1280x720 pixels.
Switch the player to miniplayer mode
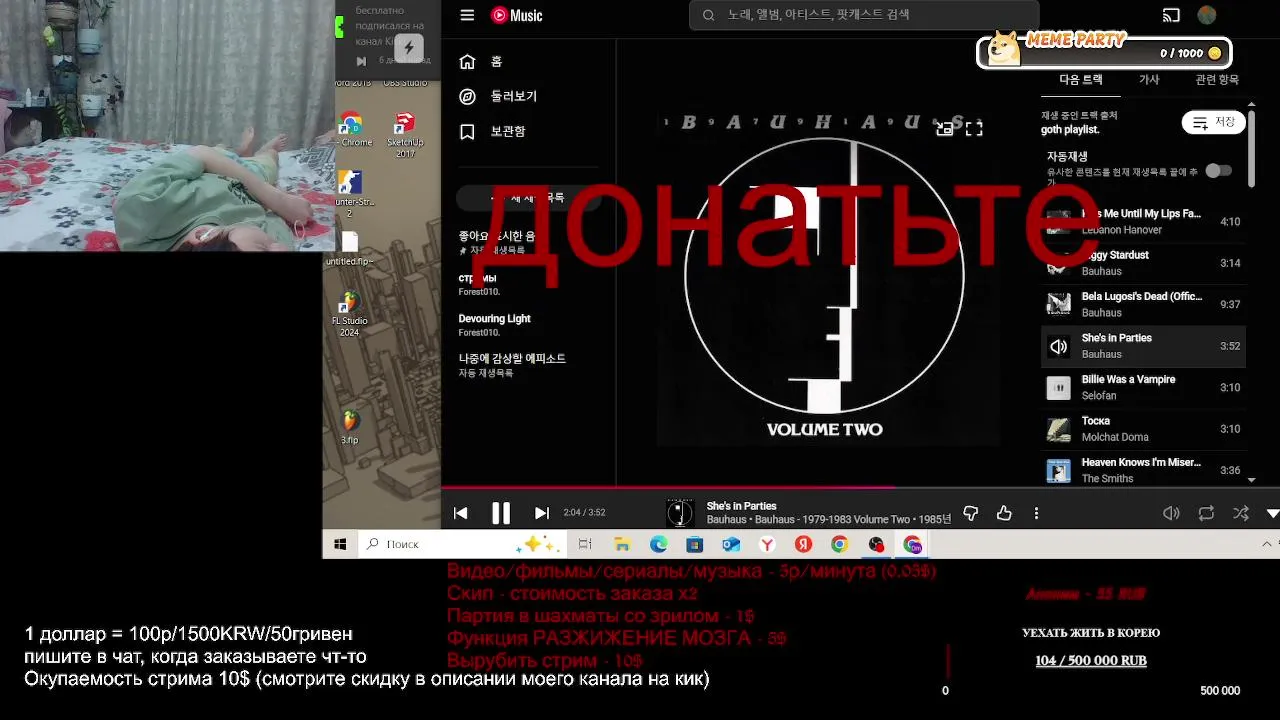(x=944, y=128)
